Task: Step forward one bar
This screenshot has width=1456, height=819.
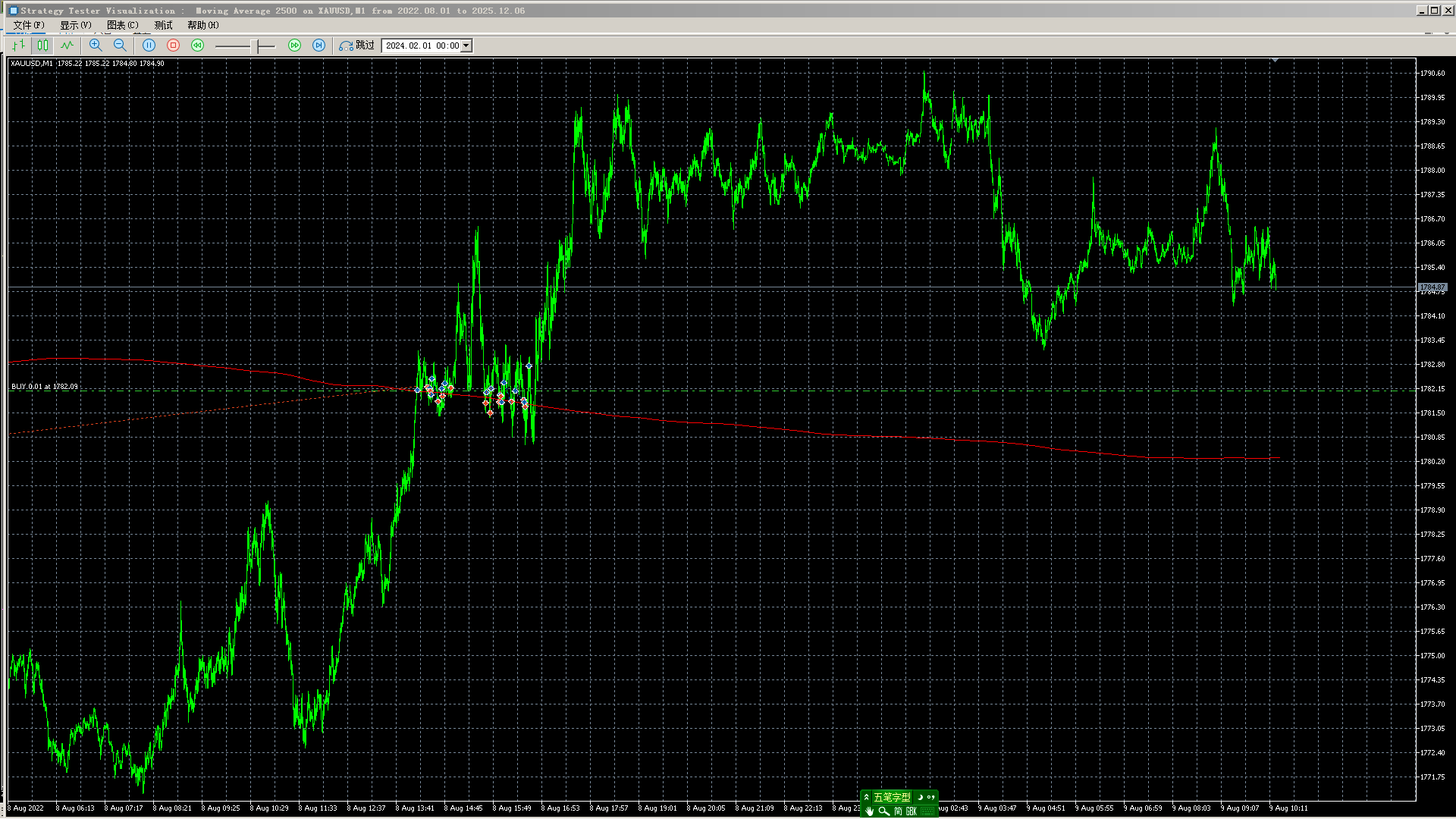Action: tap(318, 45)
